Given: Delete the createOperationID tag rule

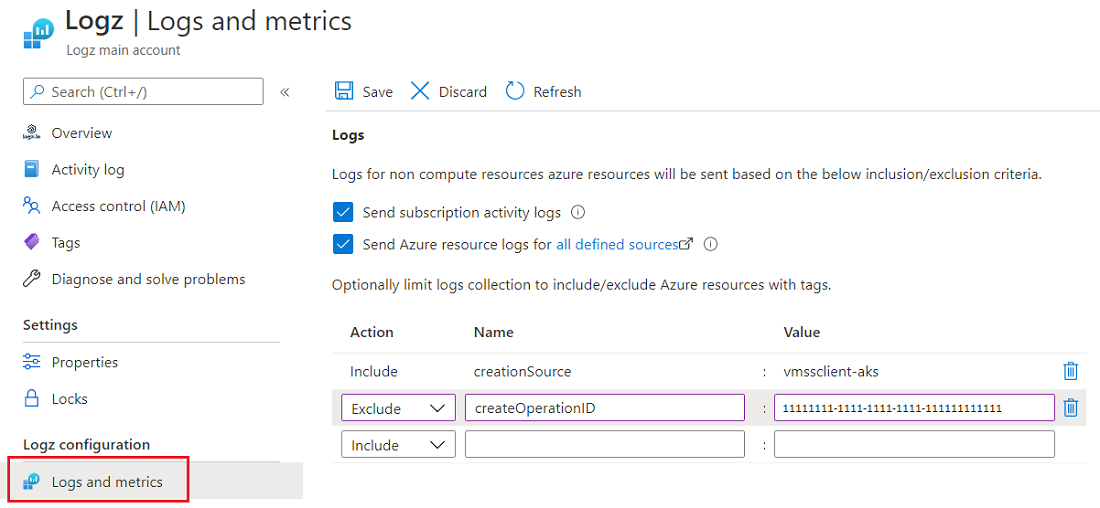Looking at the screenshot, I should tap(1070, 408).
